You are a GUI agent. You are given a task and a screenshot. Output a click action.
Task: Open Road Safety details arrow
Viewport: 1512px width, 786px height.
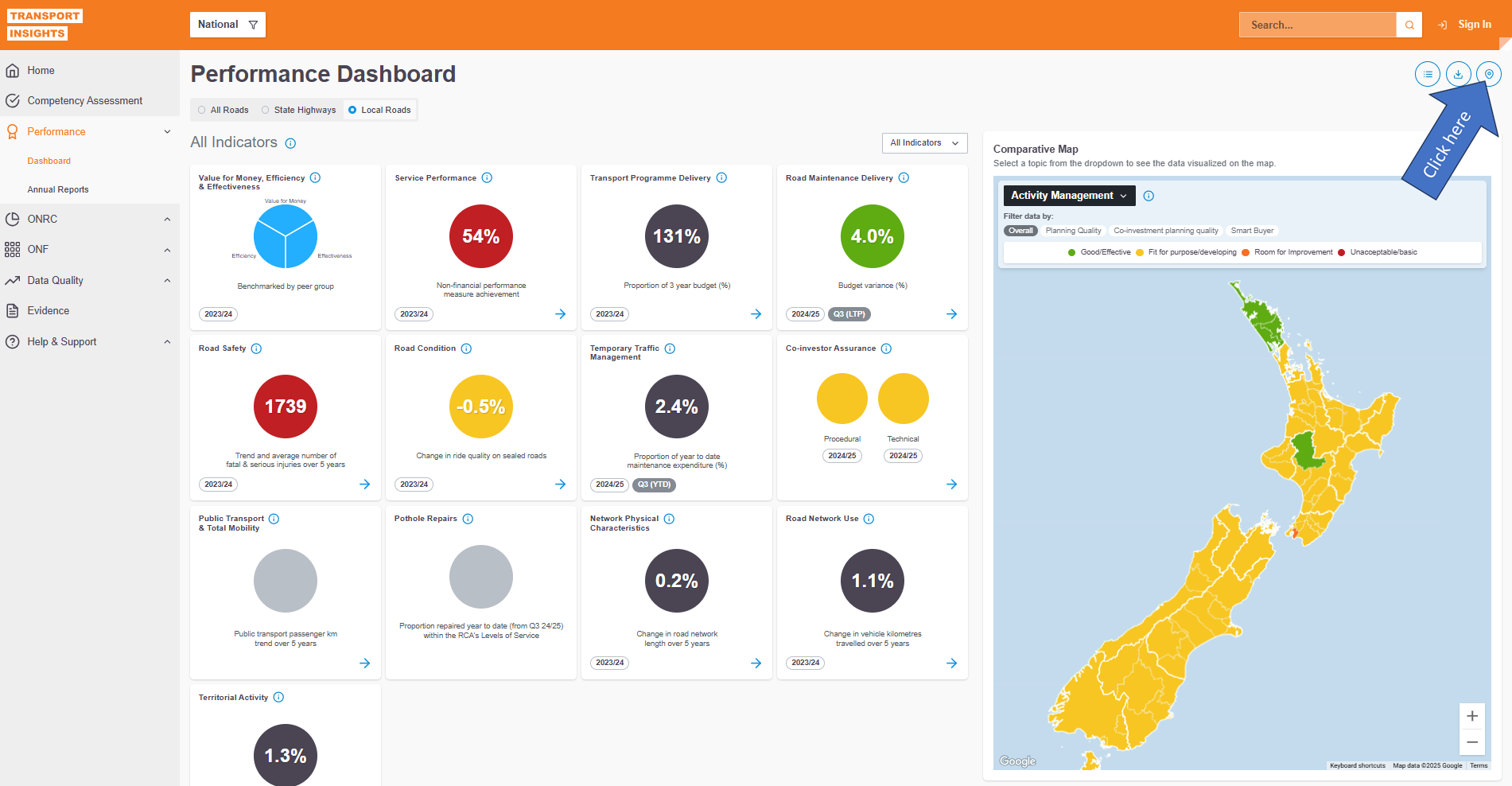click(364, 484)
